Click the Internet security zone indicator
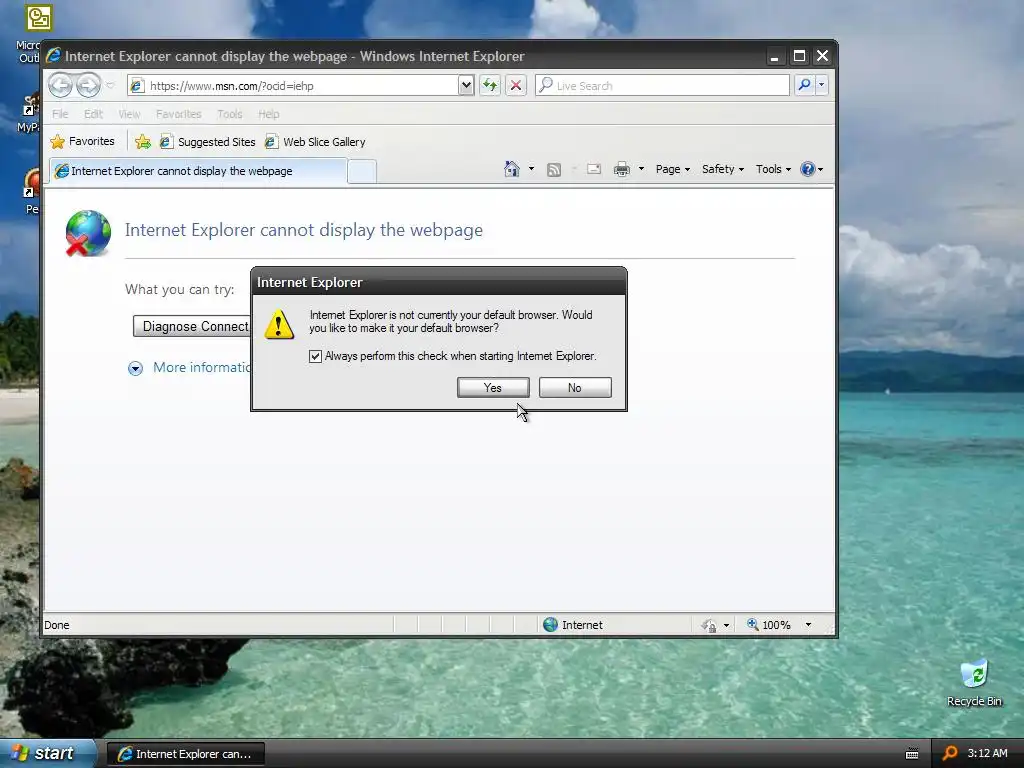The image size is (1024, 768). click(x=573, y=625)
